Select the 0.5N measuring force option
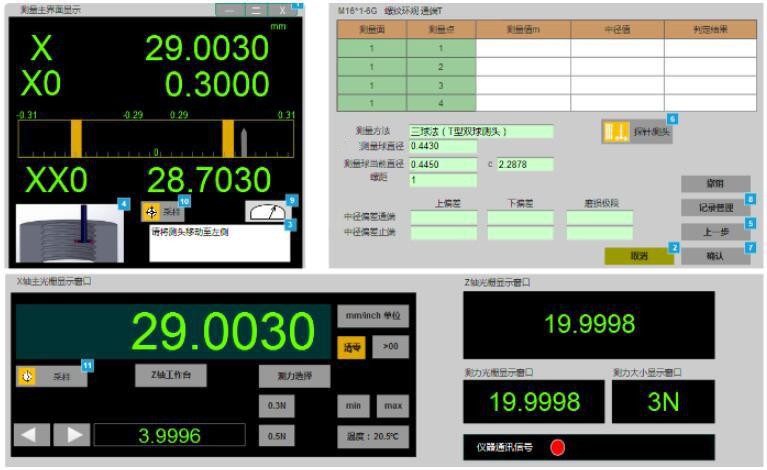This screenshot has height=470, width=767. 277,436
